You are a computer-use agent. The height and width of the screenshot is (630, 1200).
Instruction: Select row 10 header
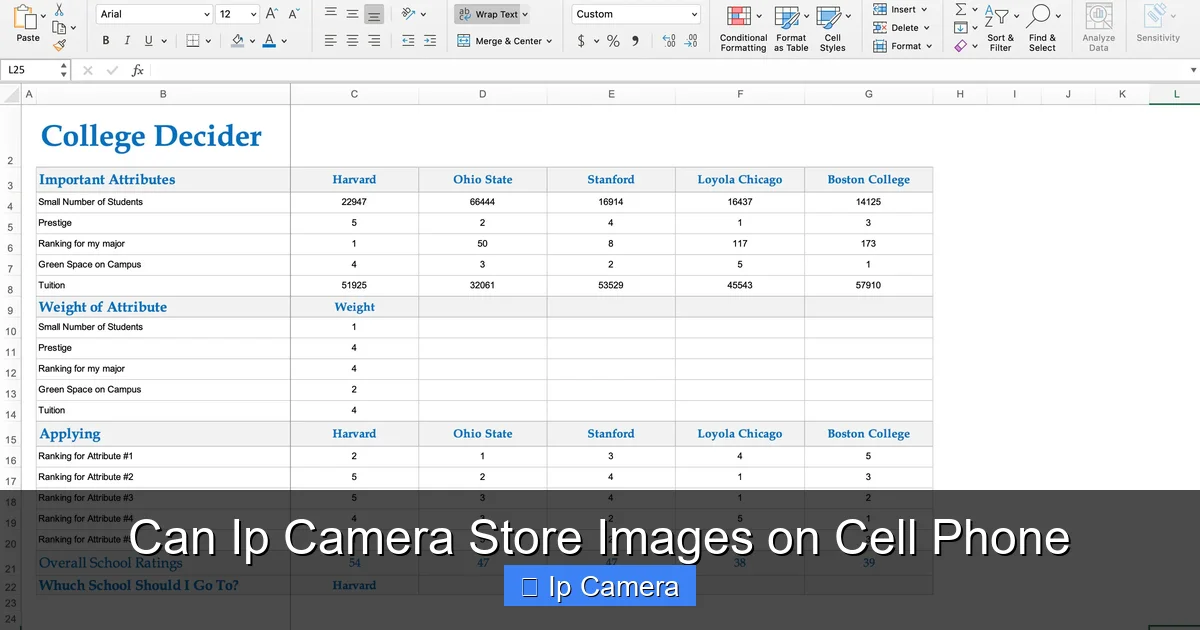click(x=10, y=331)
